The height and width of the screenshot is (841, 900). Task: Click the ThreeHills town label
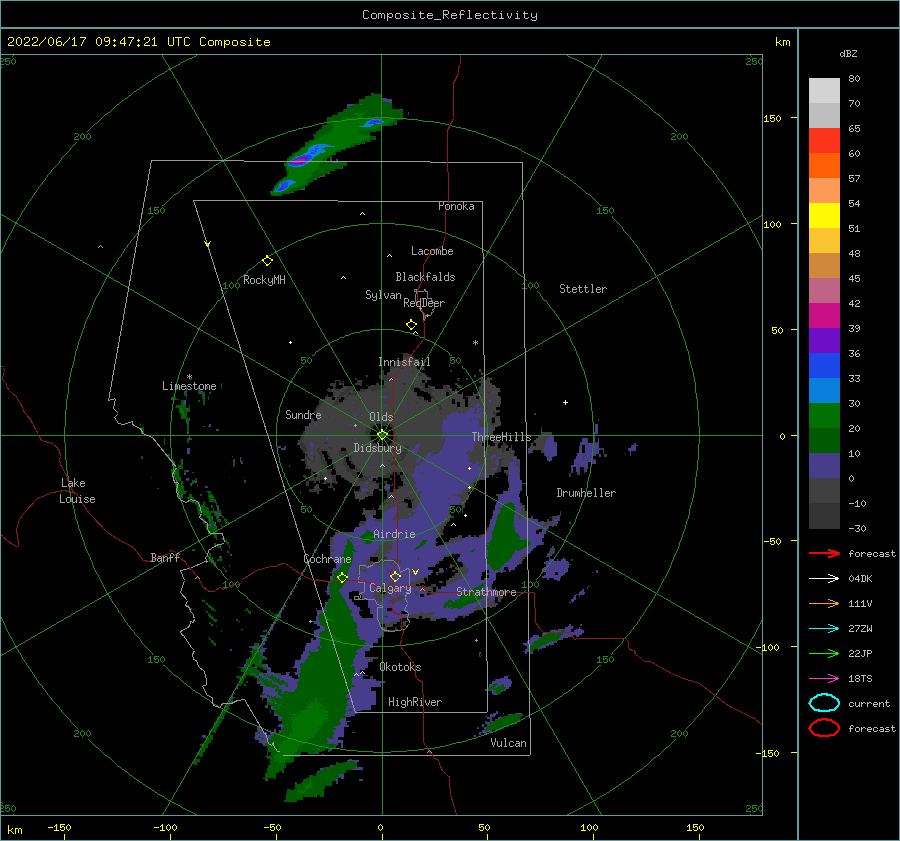coord(502,437)
